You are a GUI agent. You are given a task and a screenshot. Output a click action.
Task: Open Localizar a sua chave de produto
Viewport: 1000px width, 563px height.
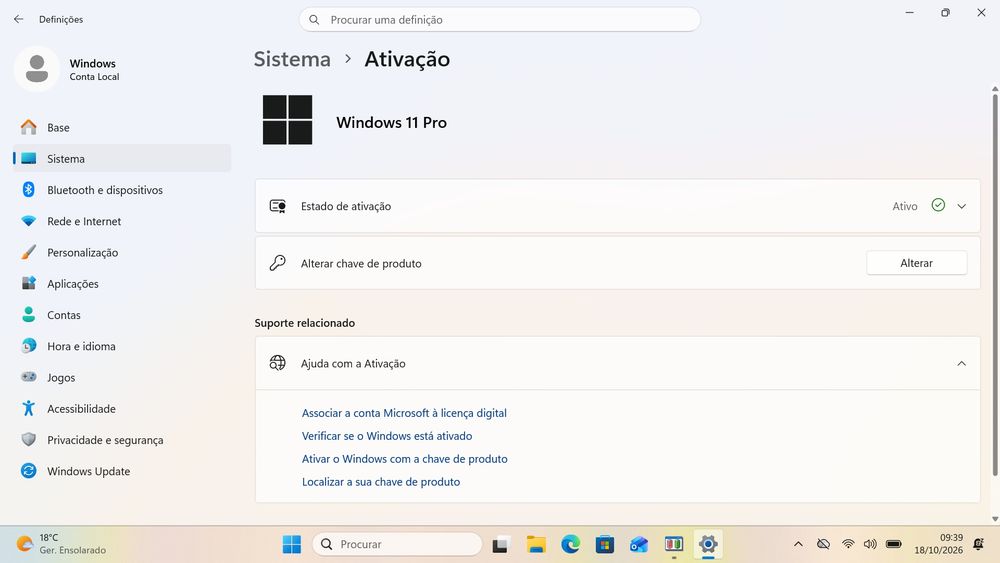[x=381, y=482]
